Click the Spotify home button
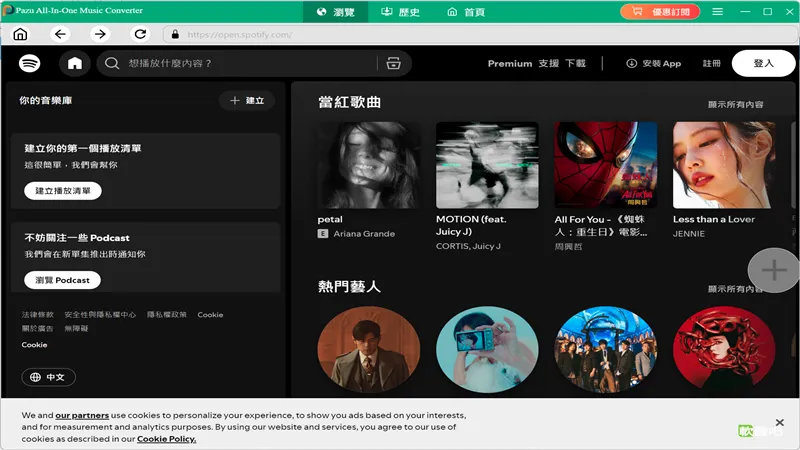This screenshot has height=450, width=800. coord(74,63)
